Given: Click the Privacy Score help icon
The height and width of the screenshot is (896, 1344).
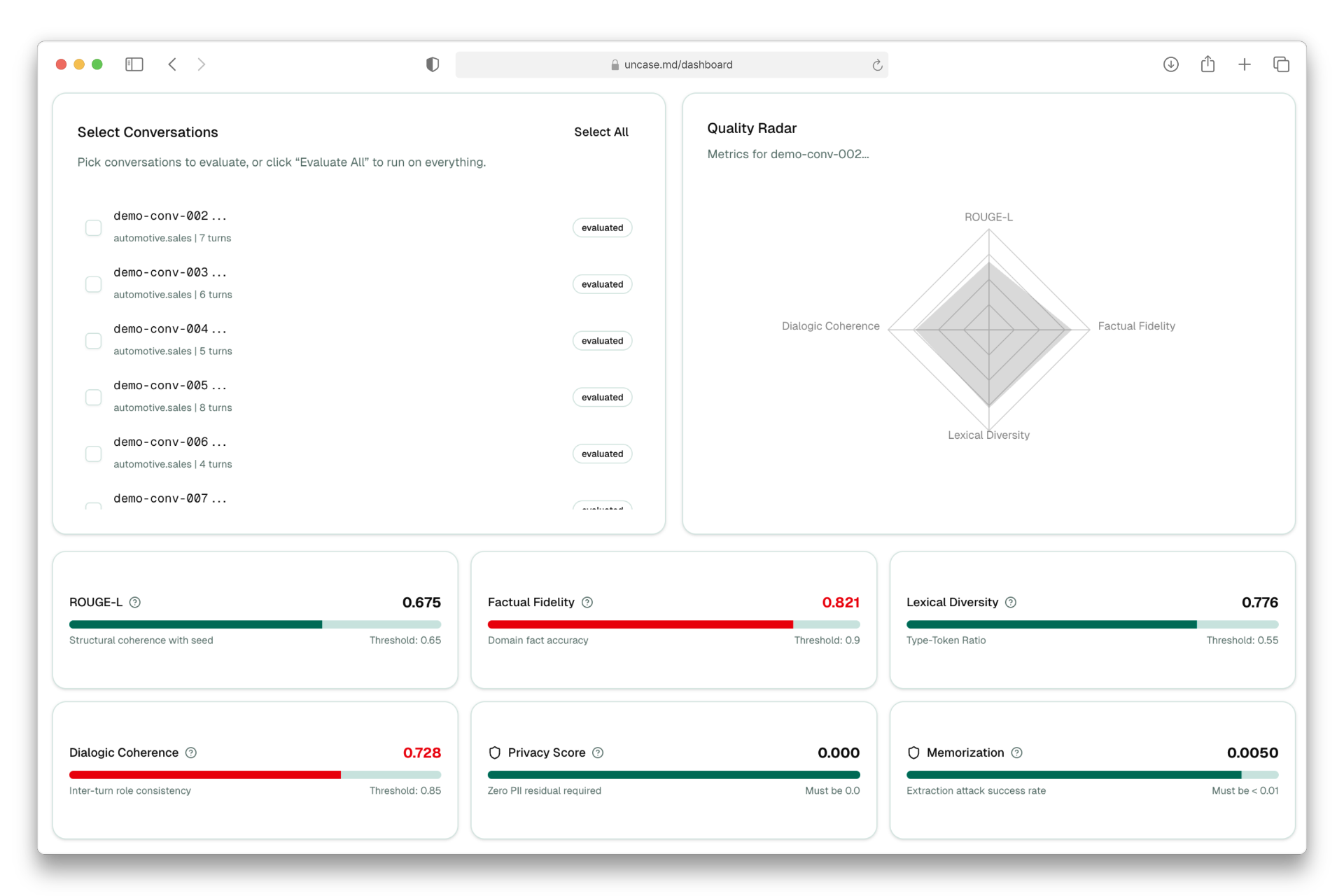Looking at the screenshot, I should tap(598, 752).
